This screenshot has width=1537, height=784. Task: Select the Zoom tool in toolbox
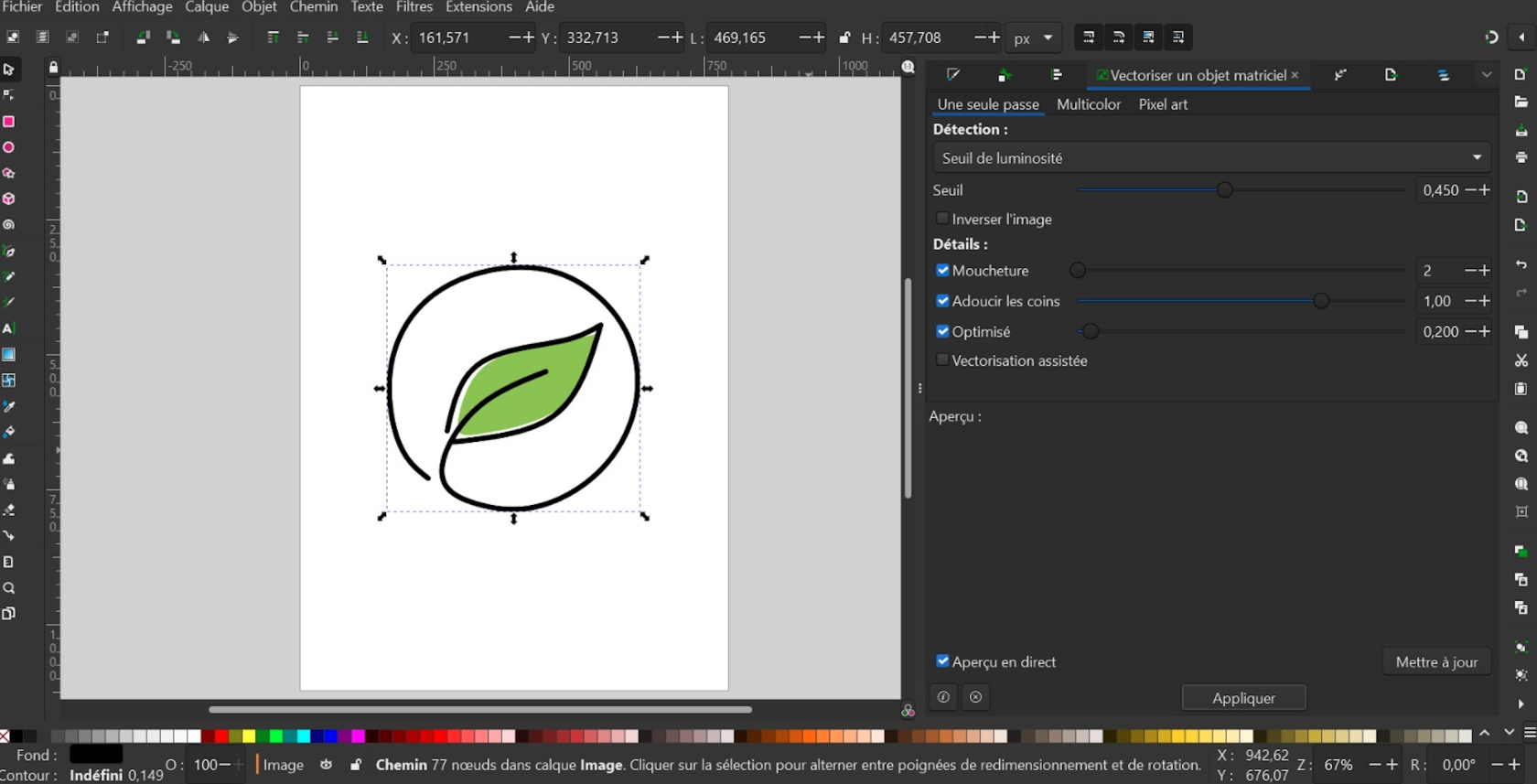[9, 588]
